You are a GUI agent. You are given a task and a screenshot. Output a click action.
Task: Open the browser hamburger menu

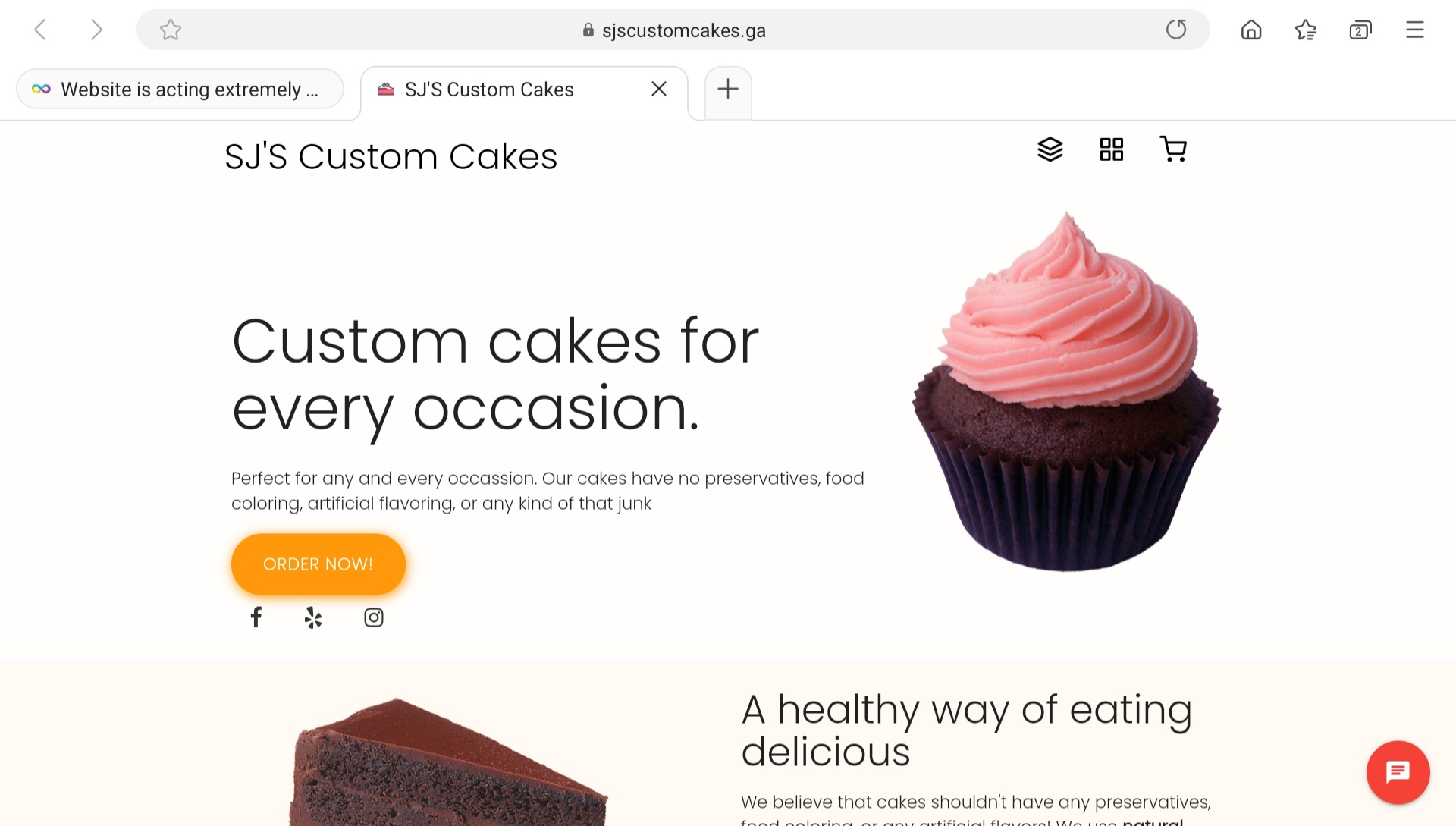1415,30
